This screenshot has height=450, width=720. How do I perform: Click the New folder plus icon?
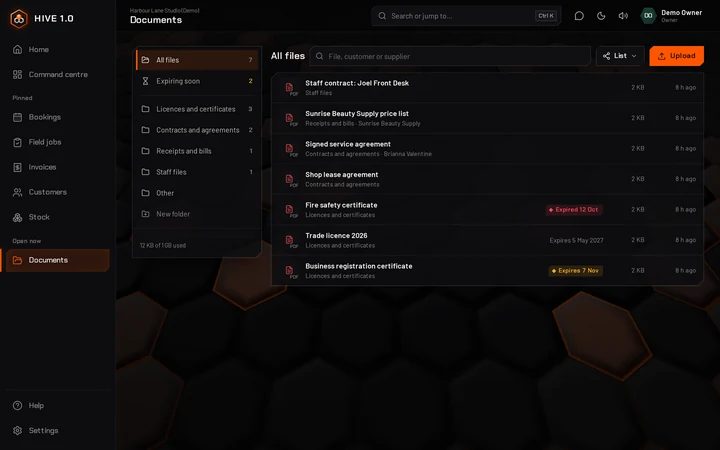click(145, 214)
